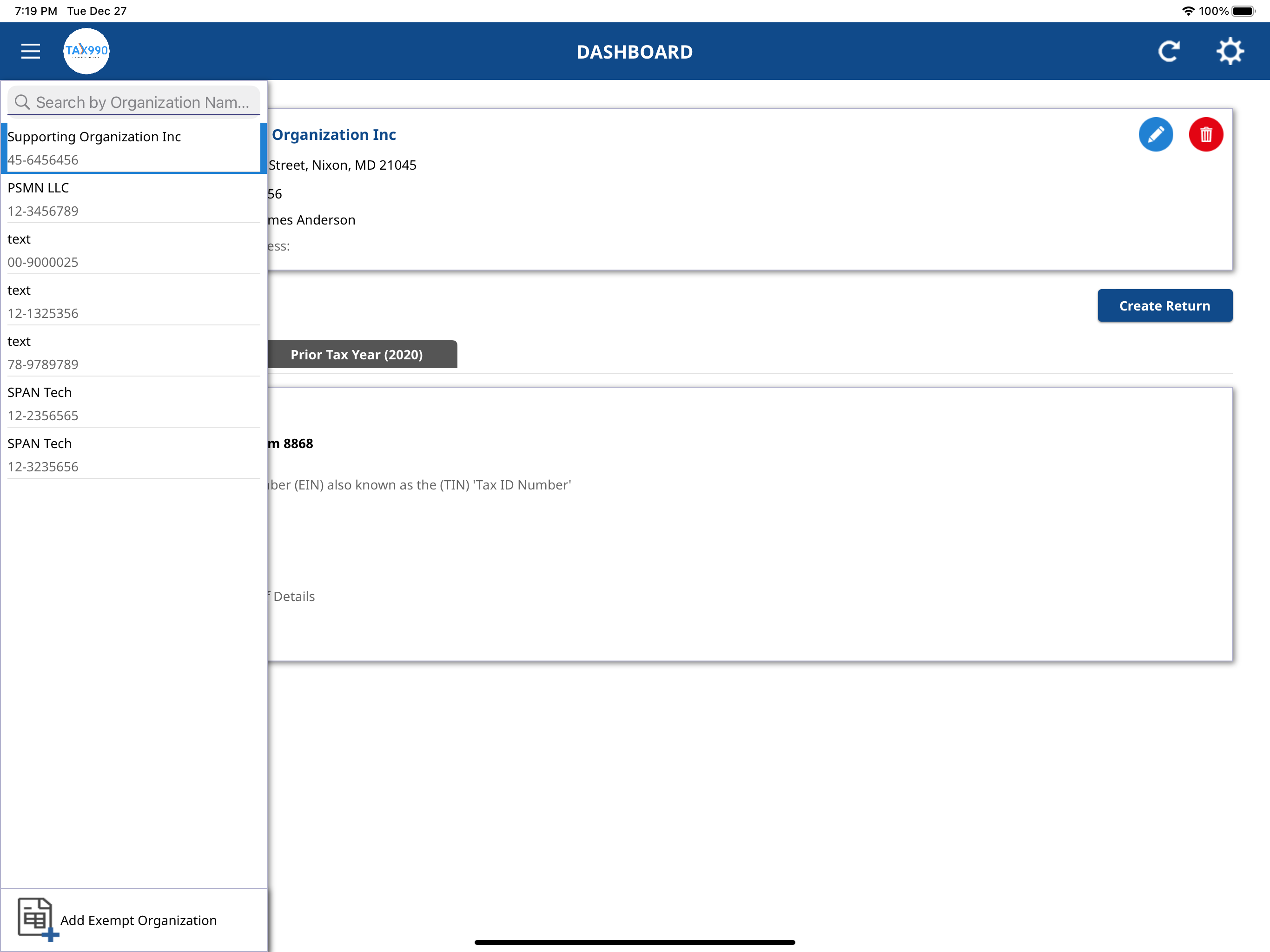Click the DASHBOARD title
The image size is (1270, 952).
[635, 52]
